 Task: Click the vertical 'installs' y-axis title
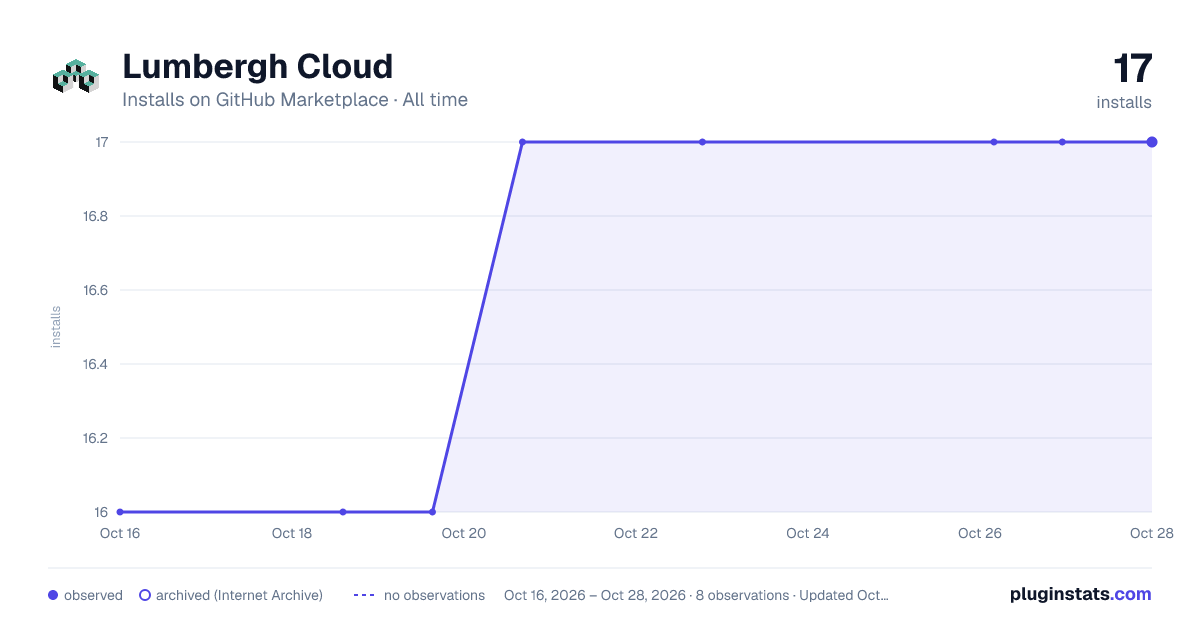pyautogui.click(x=56, y=327)
